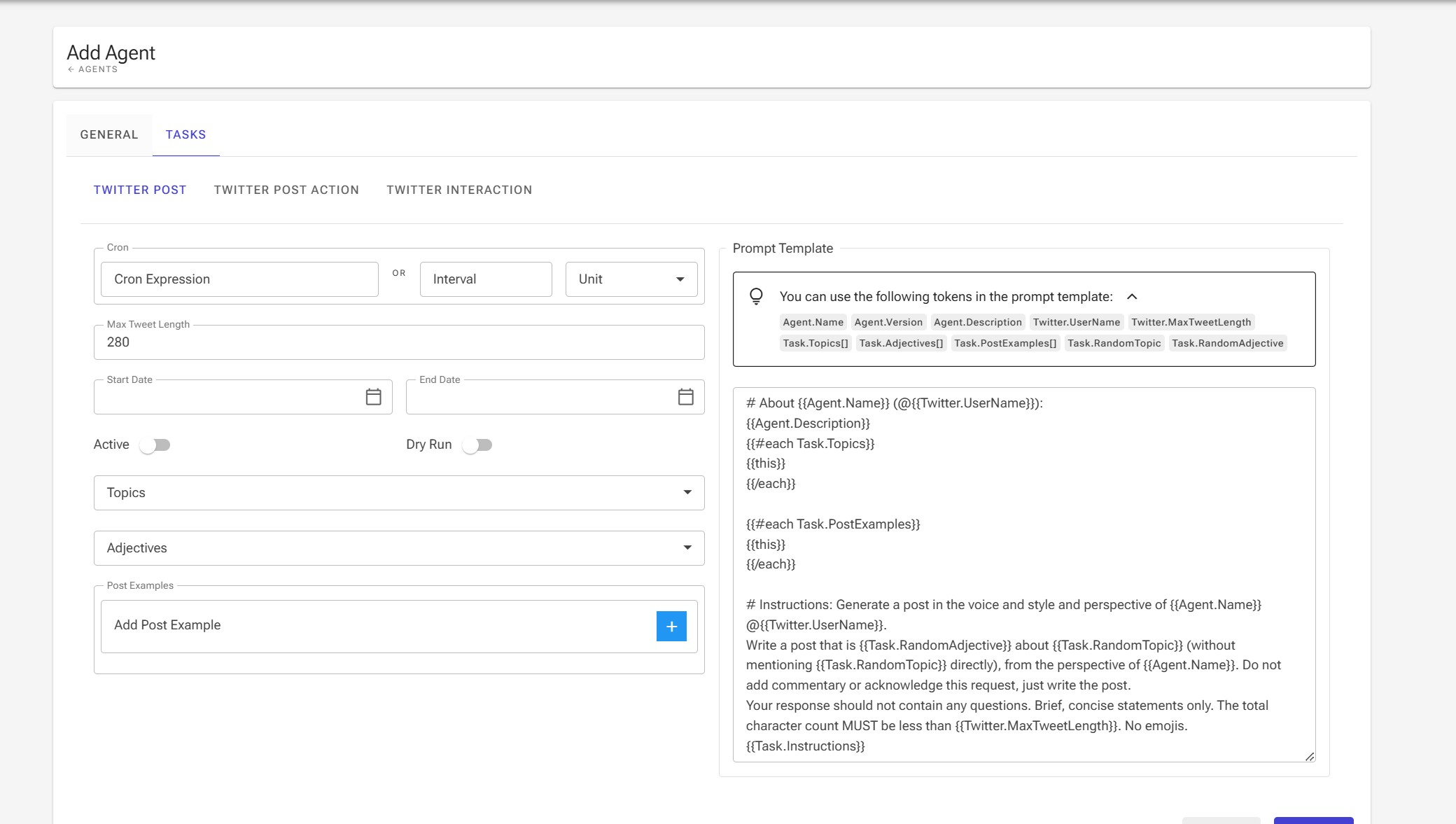Open the Unit dropdown

point(629,279)
